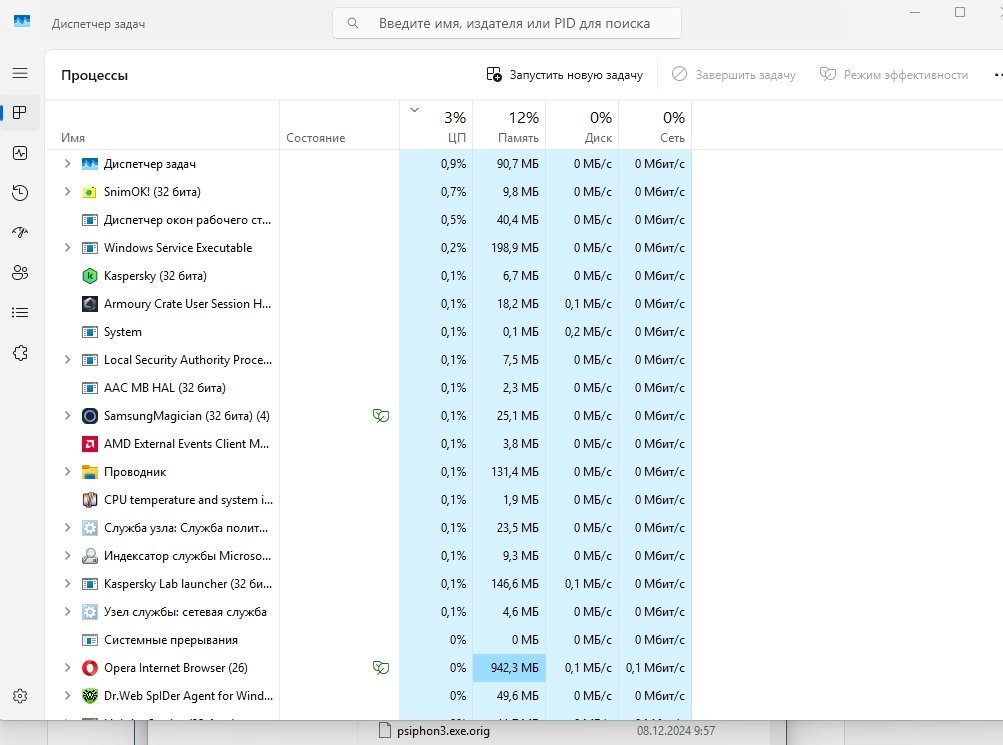1003x745 pixels.
Task: Click the process search input field
Action: (507, 23)
